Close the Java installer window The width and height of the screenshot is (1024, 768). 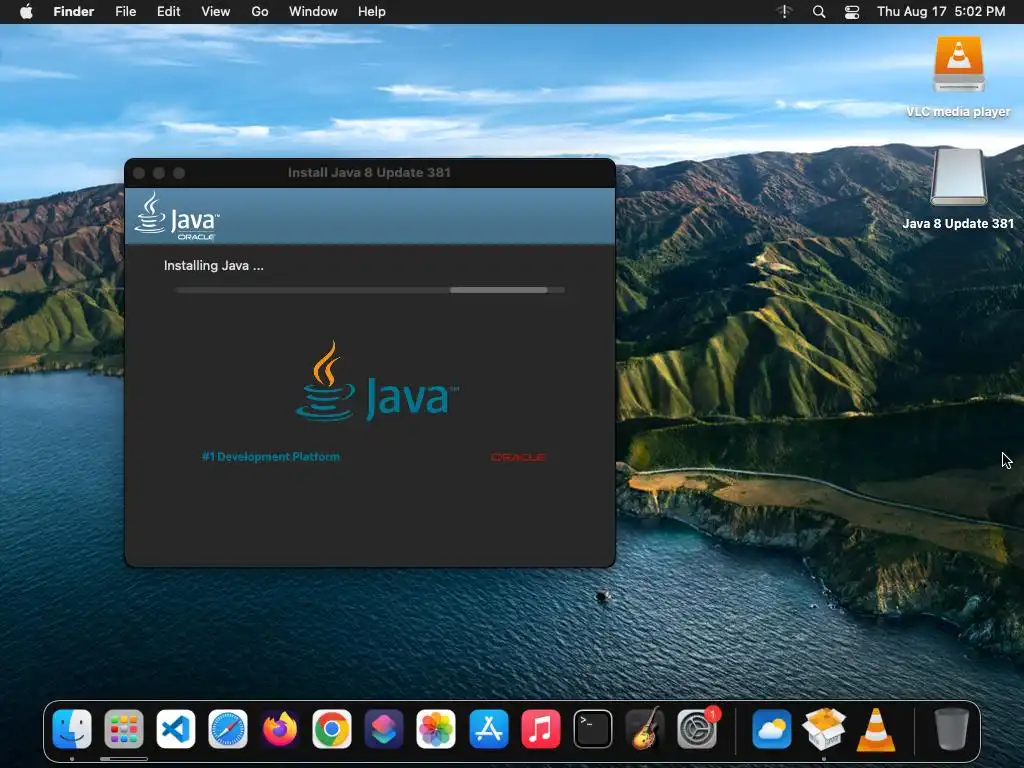click(x=139, y=173)
